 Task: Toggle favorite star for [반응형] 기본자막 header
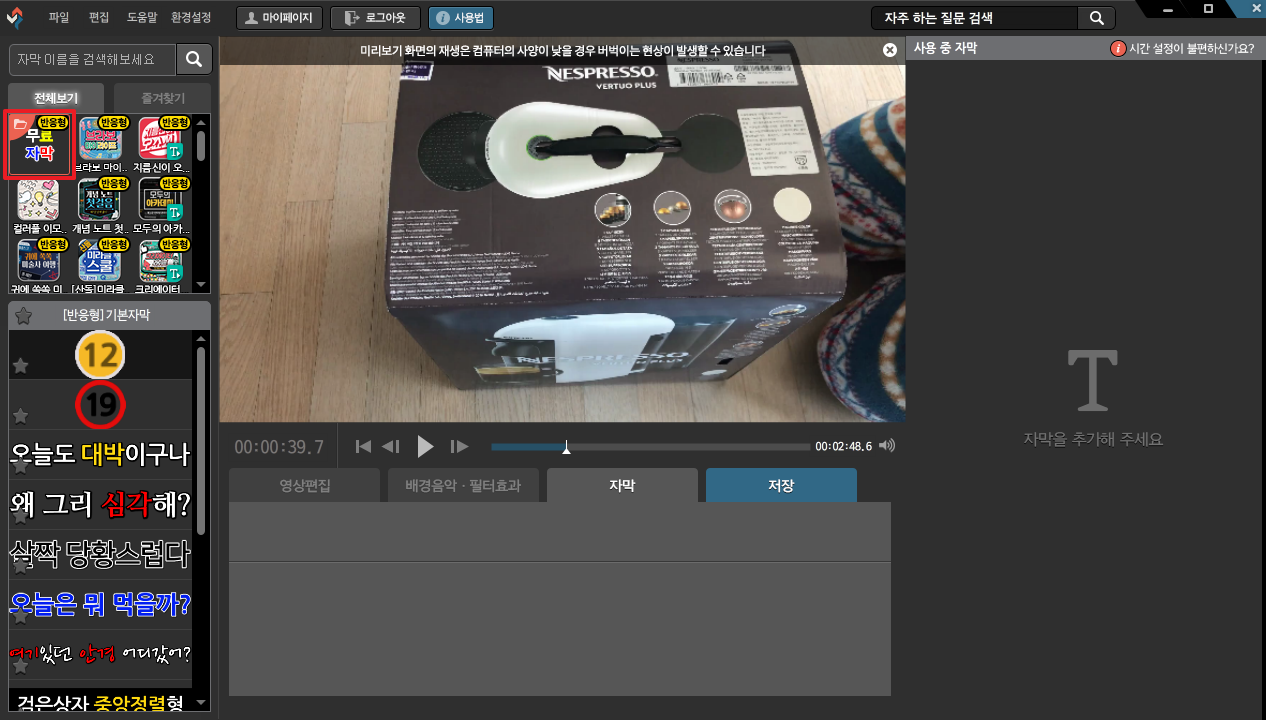point(23,316)
